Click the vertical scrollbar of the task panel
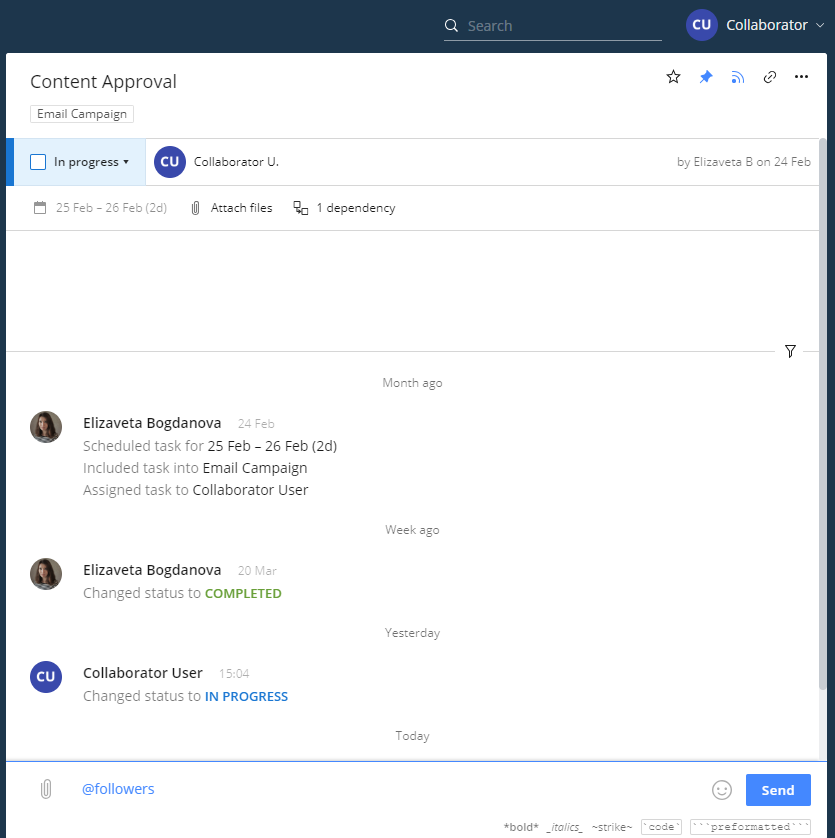This screenshot has width=835, height=838. (823, 414)
